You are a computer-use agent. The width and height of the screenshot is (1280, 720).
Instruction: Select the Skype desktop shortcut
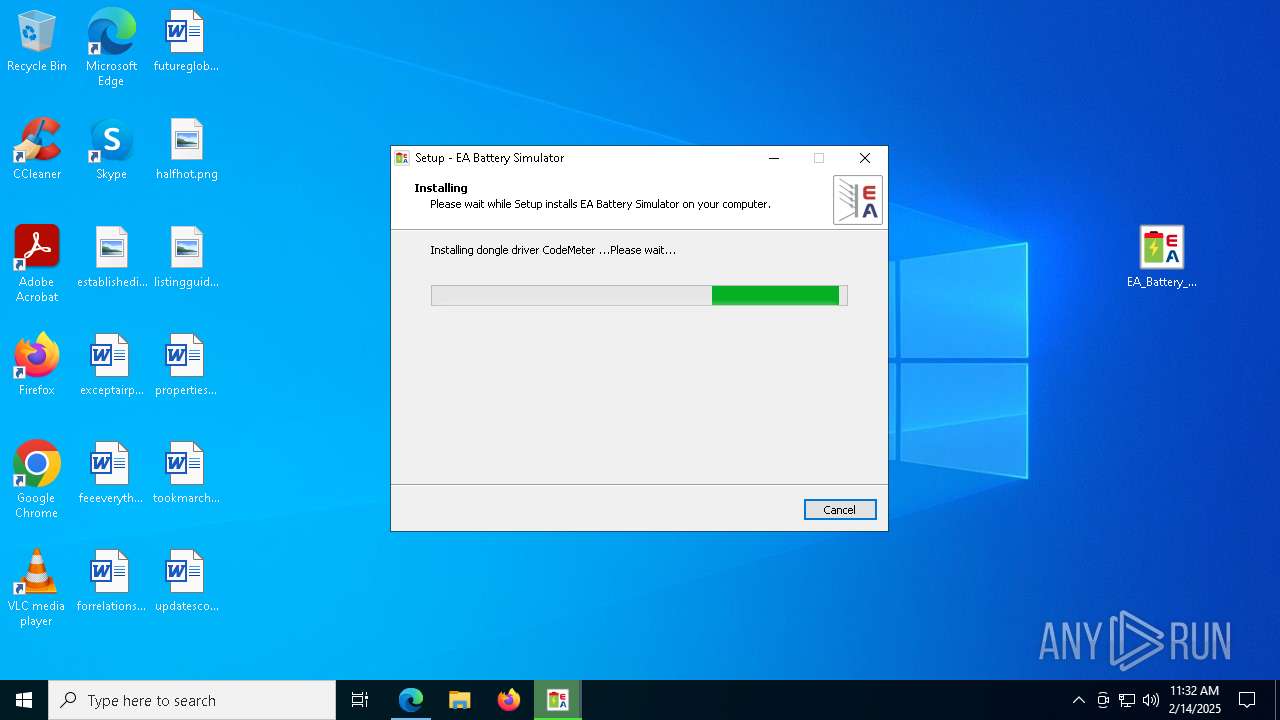[x=111, y=150]
